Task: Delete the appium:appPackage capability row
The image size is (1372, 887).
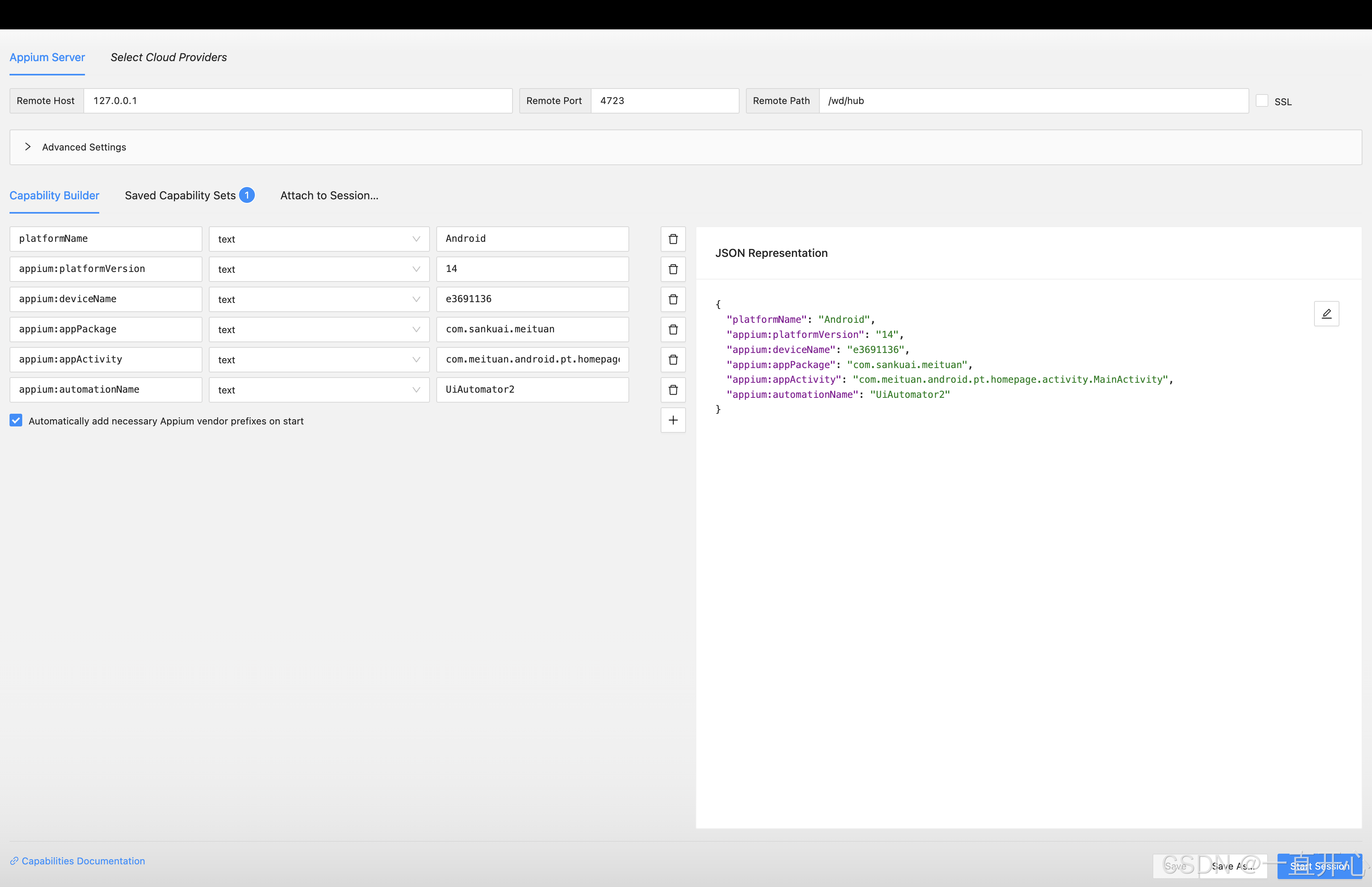Action: (673, 330)
